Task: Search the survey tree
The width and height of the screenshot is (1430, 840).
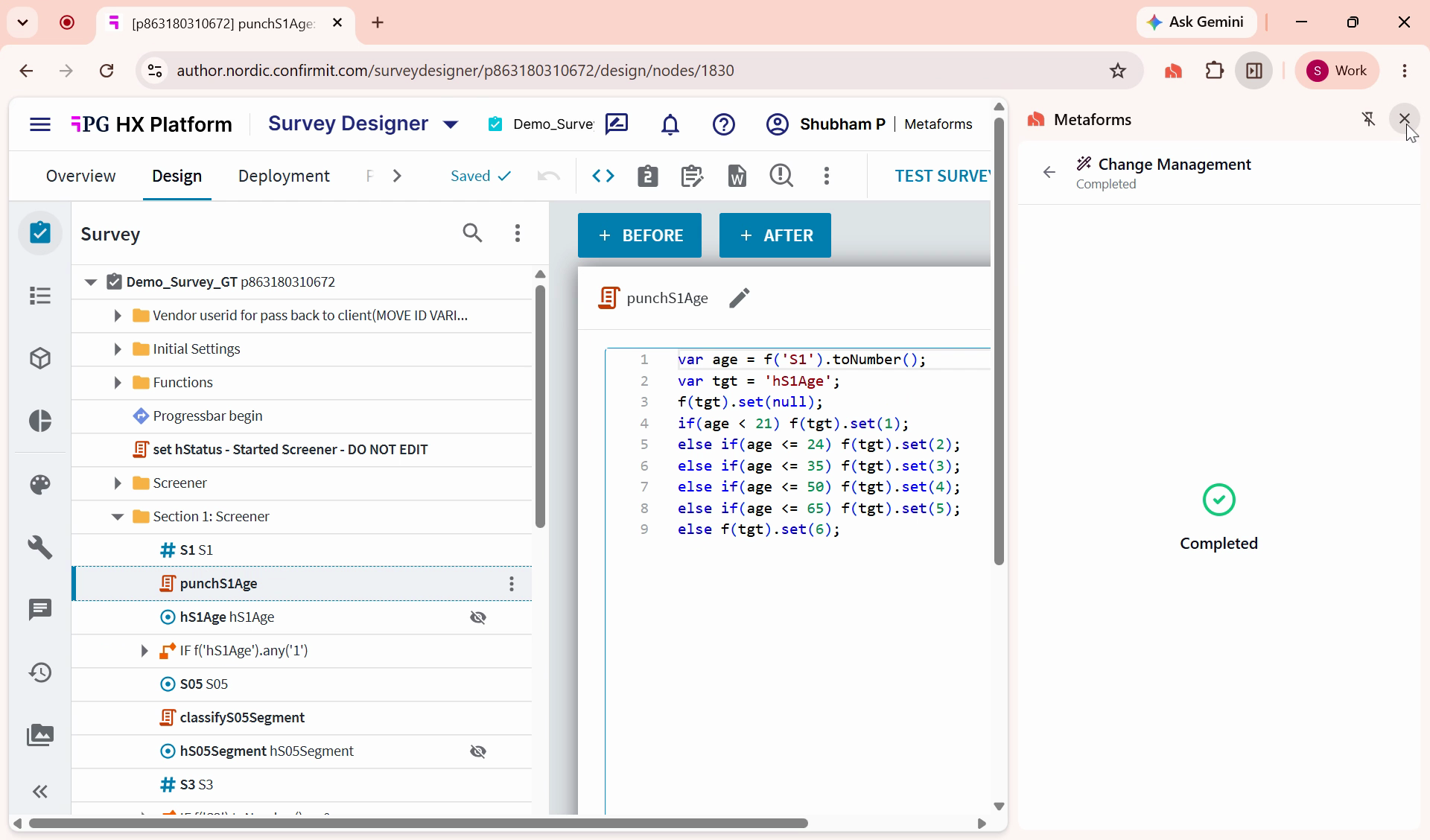Action: tap(472, 233)
